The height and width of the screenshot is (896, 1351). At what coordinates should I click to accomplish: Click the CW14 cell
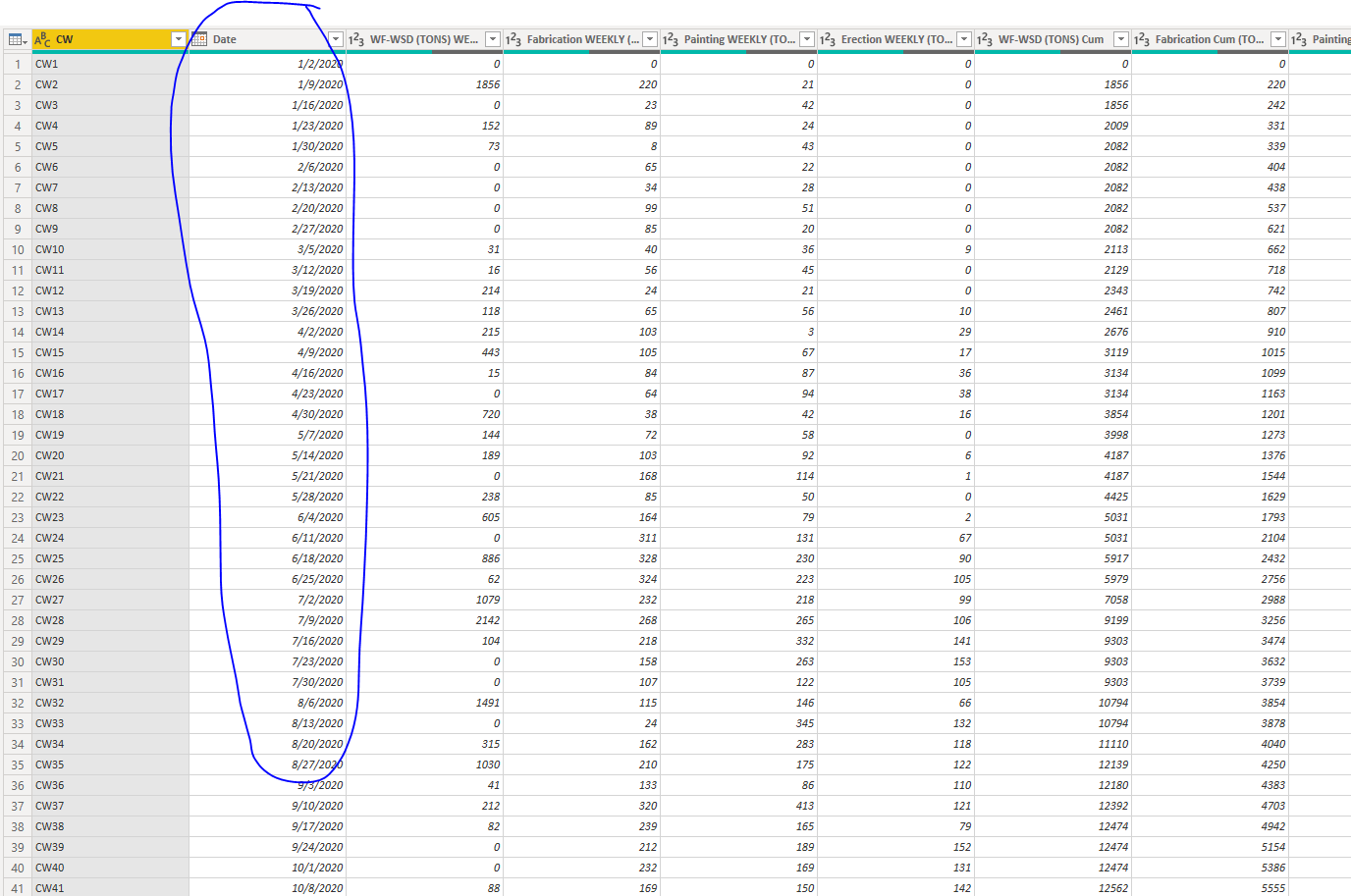click(x=110, y=332)
